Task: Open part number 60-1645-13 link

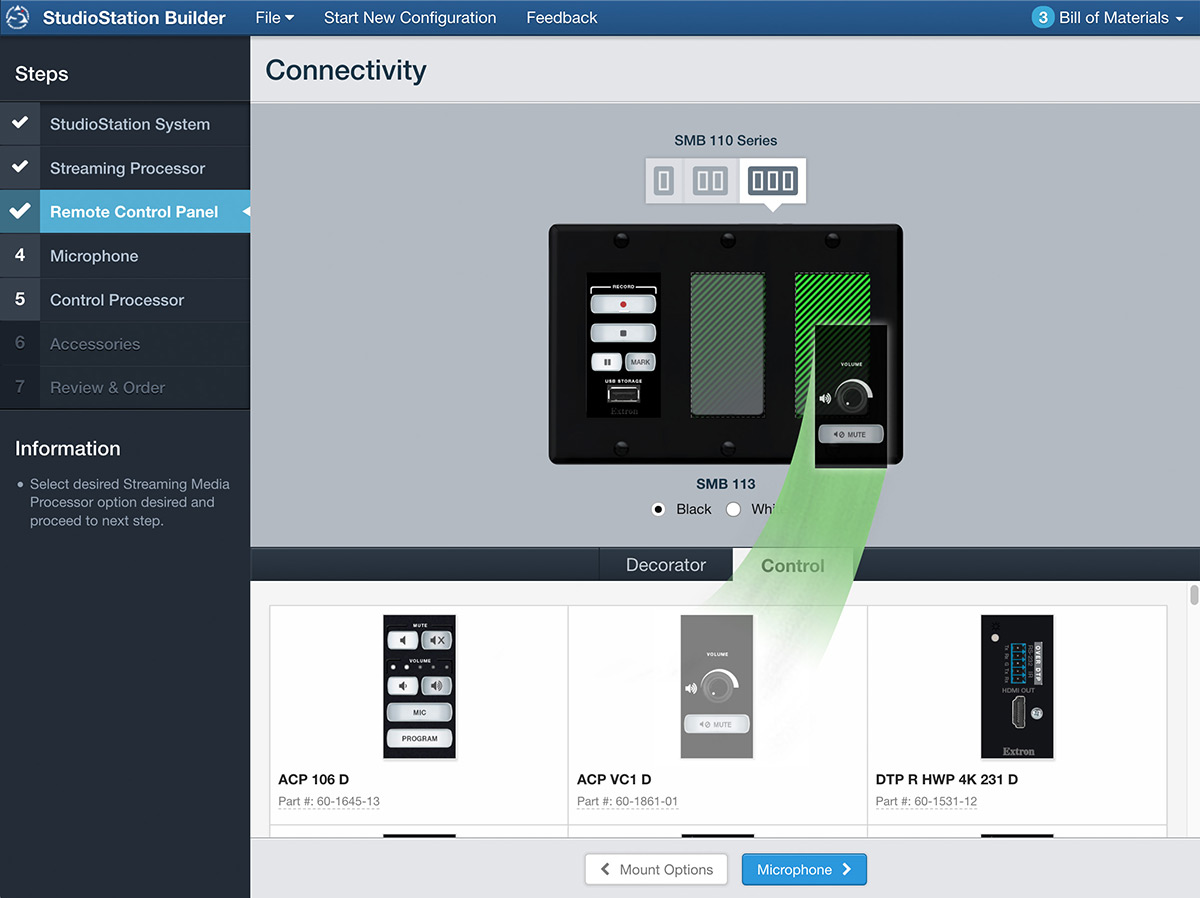Action: pyautogui.click(x=329, y=802)
